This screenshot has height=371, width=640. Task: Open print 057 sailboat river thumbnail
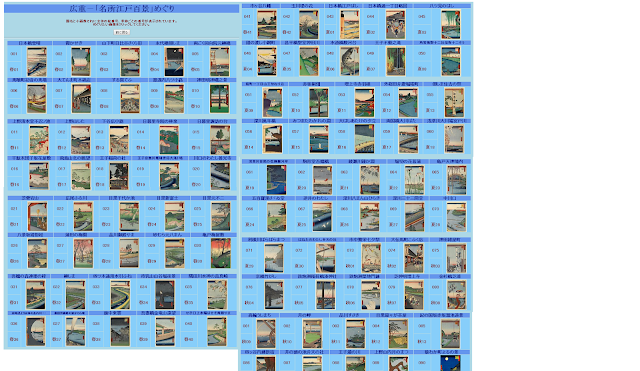[319, 140]
